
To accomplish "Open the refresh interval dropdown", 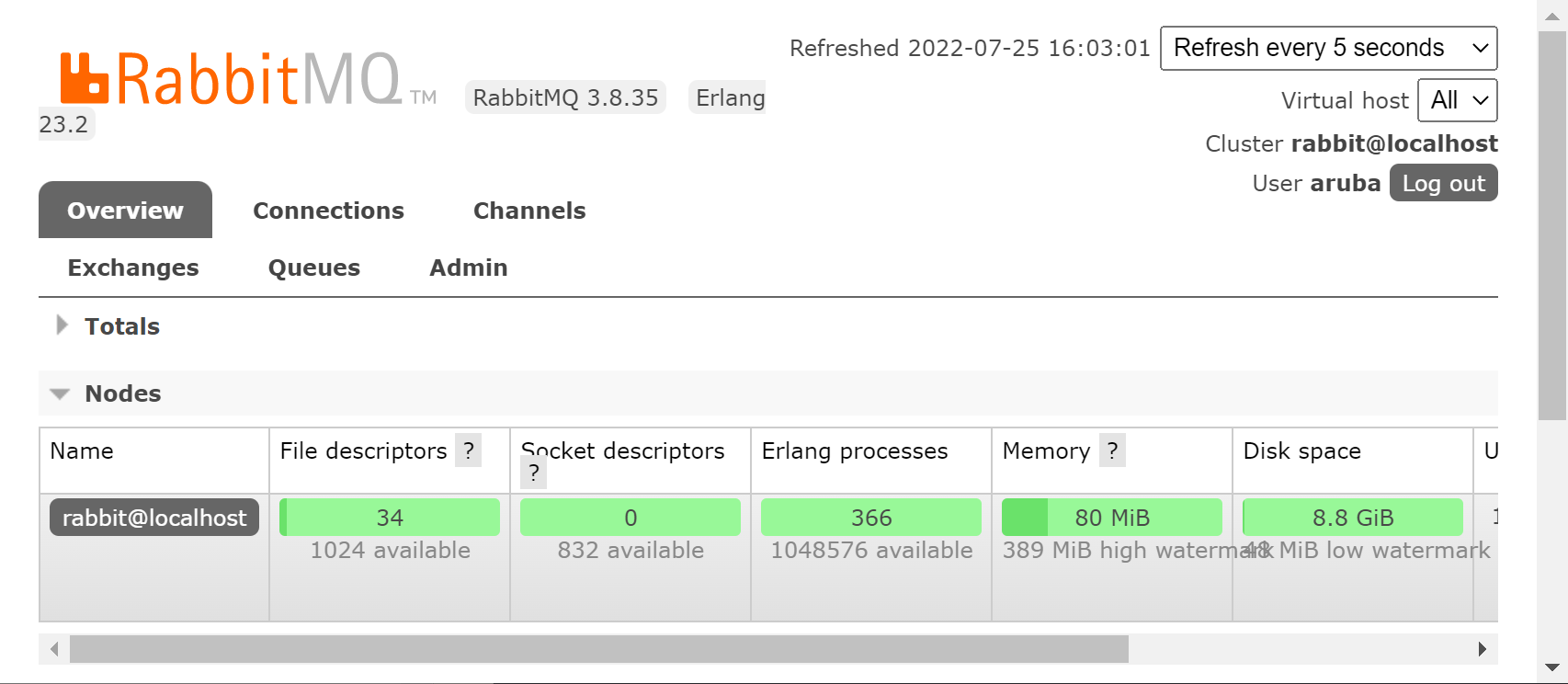I will (x=1328, y=48).
